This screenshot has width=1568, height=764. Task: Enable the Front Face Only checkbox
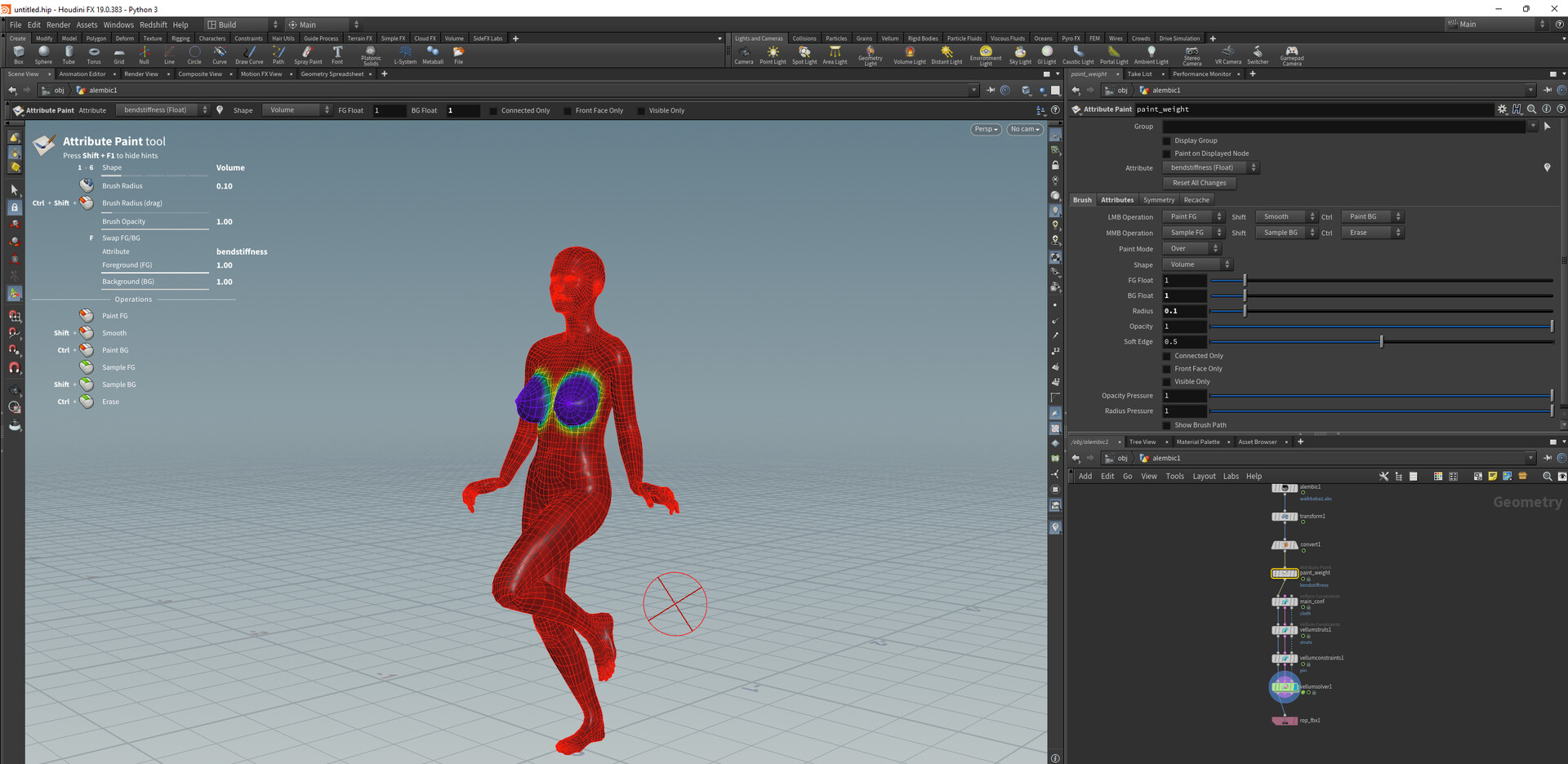coord(1169,368)
